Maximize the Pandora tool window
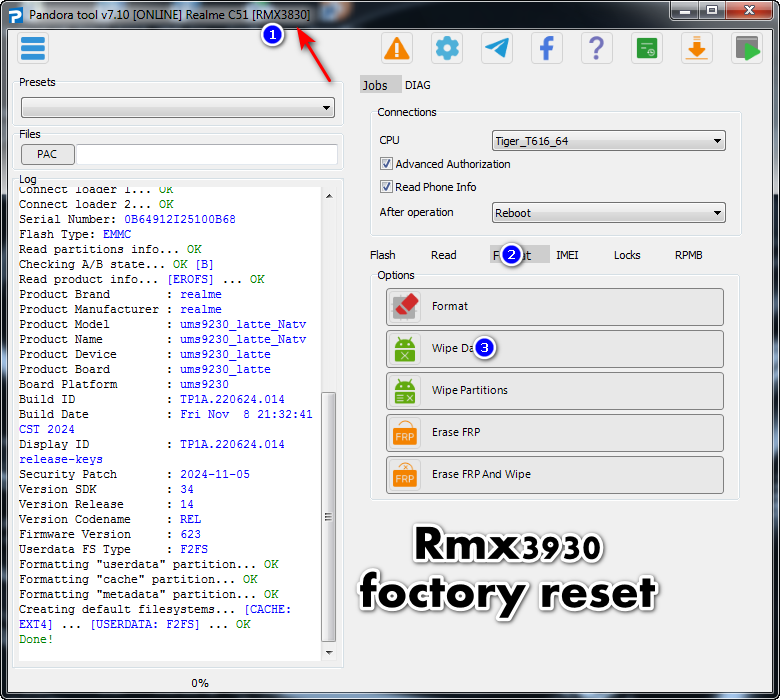 (712, 11)
